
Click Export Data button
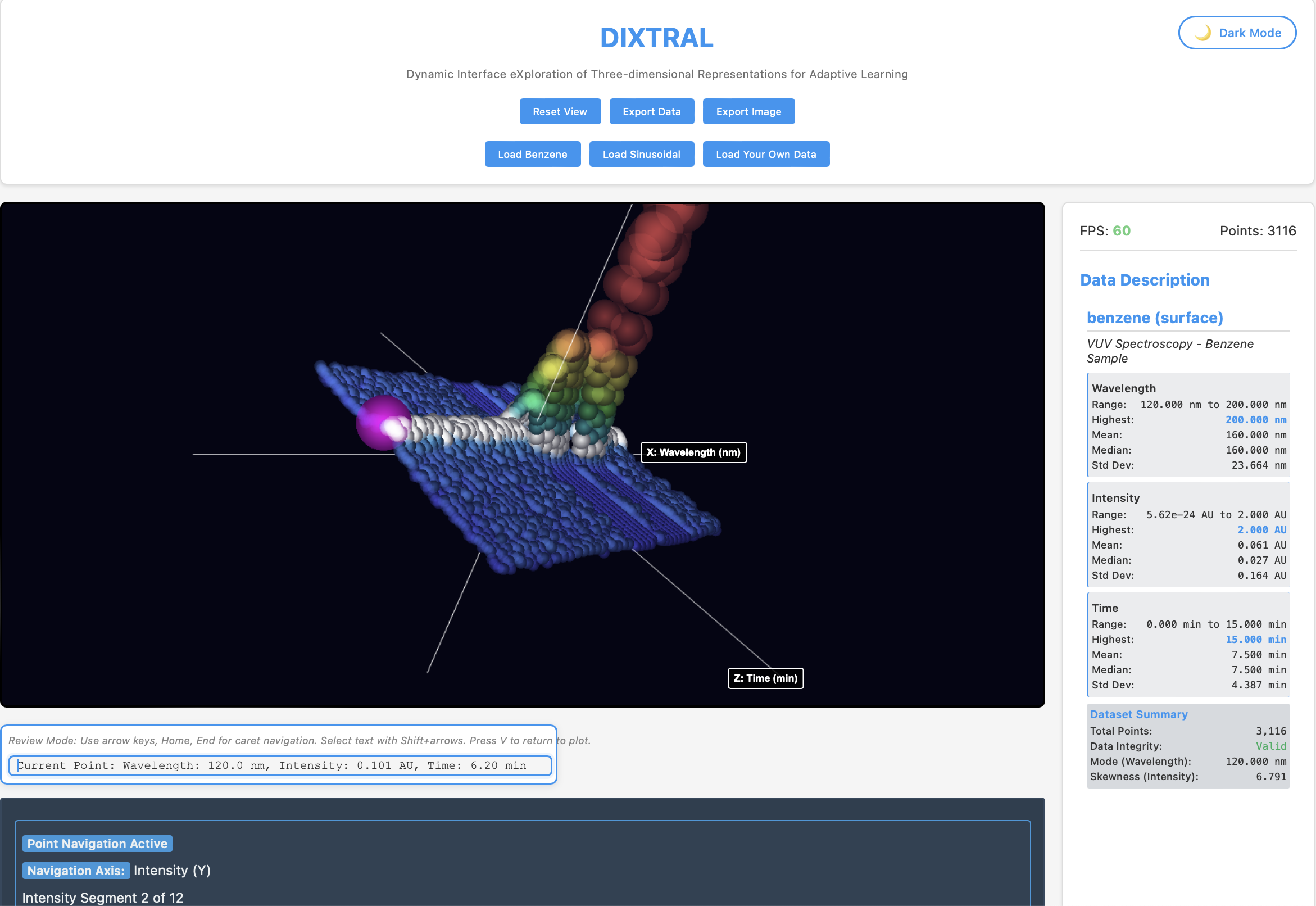click(651, 111)
